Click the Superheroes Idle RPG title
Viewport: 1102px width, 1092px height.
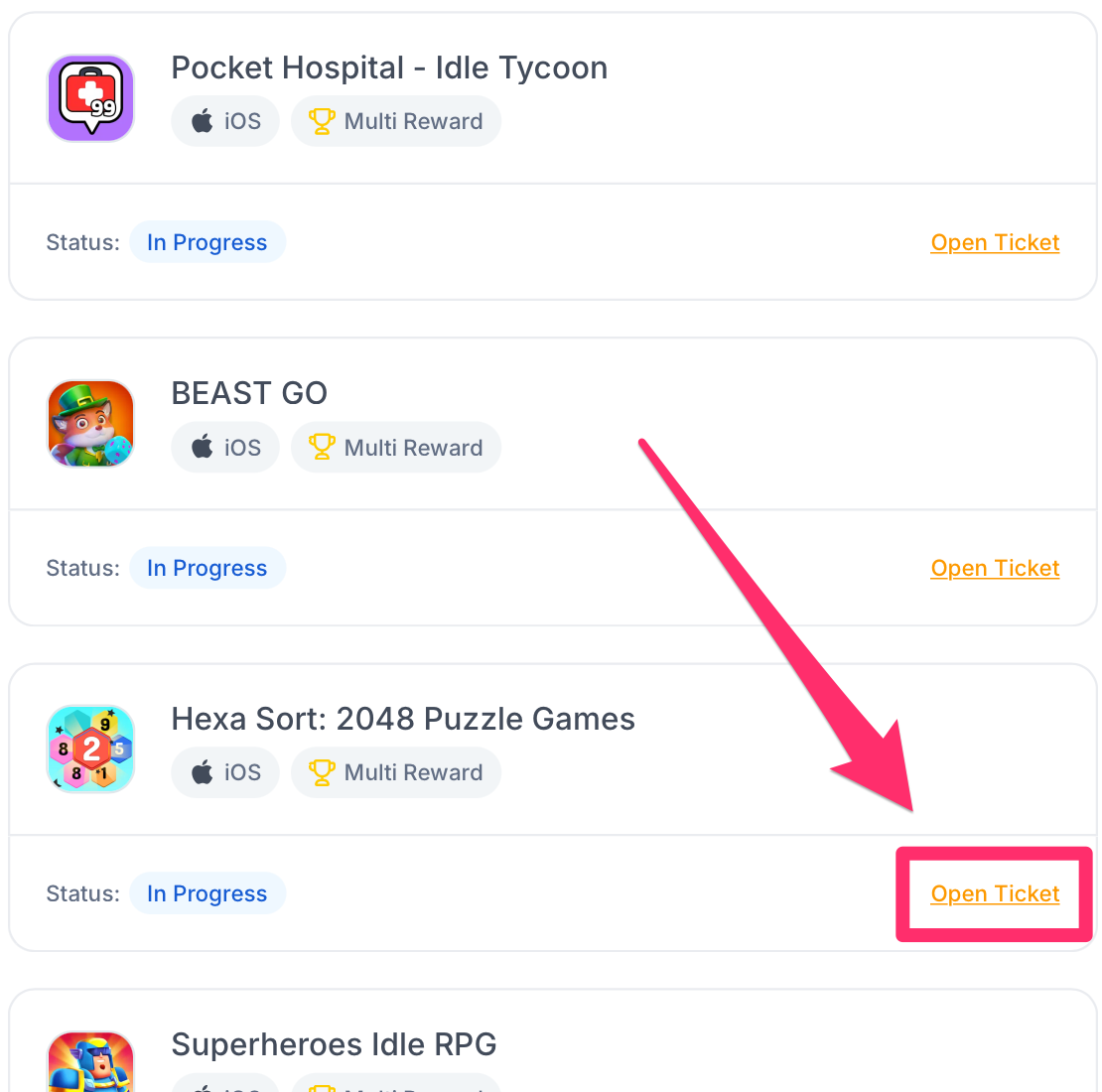coord(334,1044)
